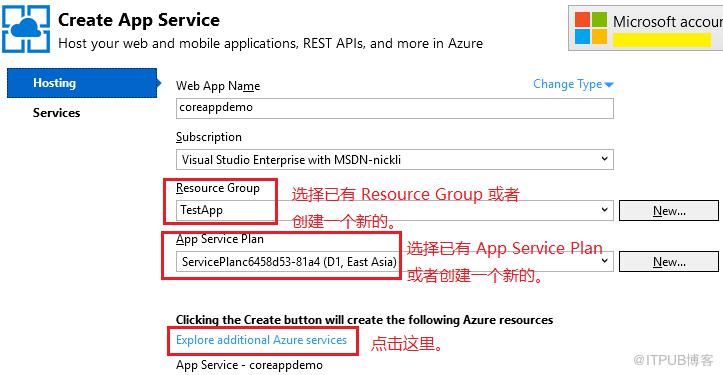
Task: Click the ServicePlanc6458d53-81a4 plan value
Action: [289, 262]
